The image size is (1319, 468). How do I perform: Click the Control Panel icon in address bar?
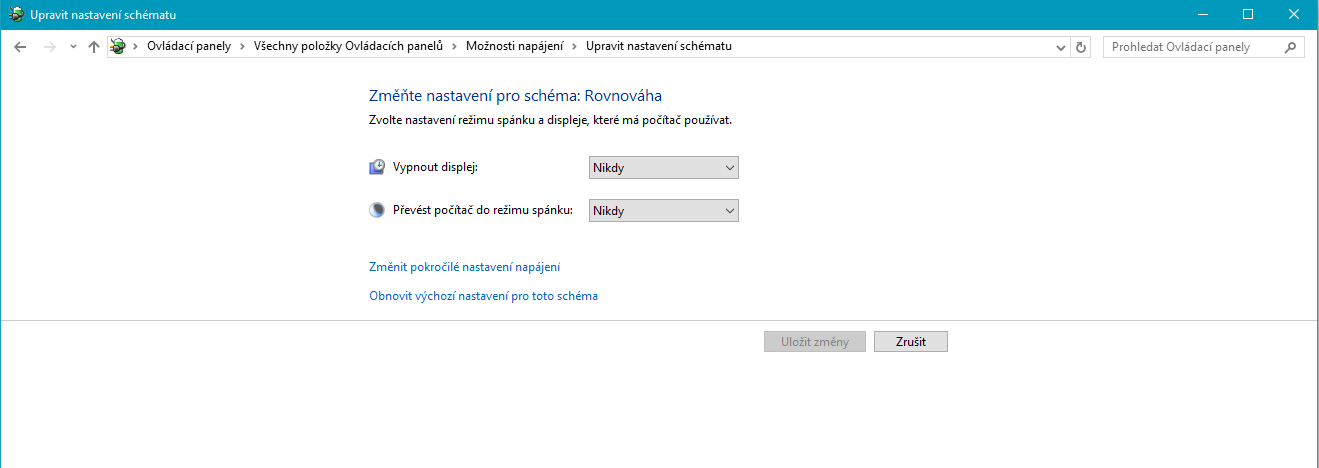(x=118, y=47)
